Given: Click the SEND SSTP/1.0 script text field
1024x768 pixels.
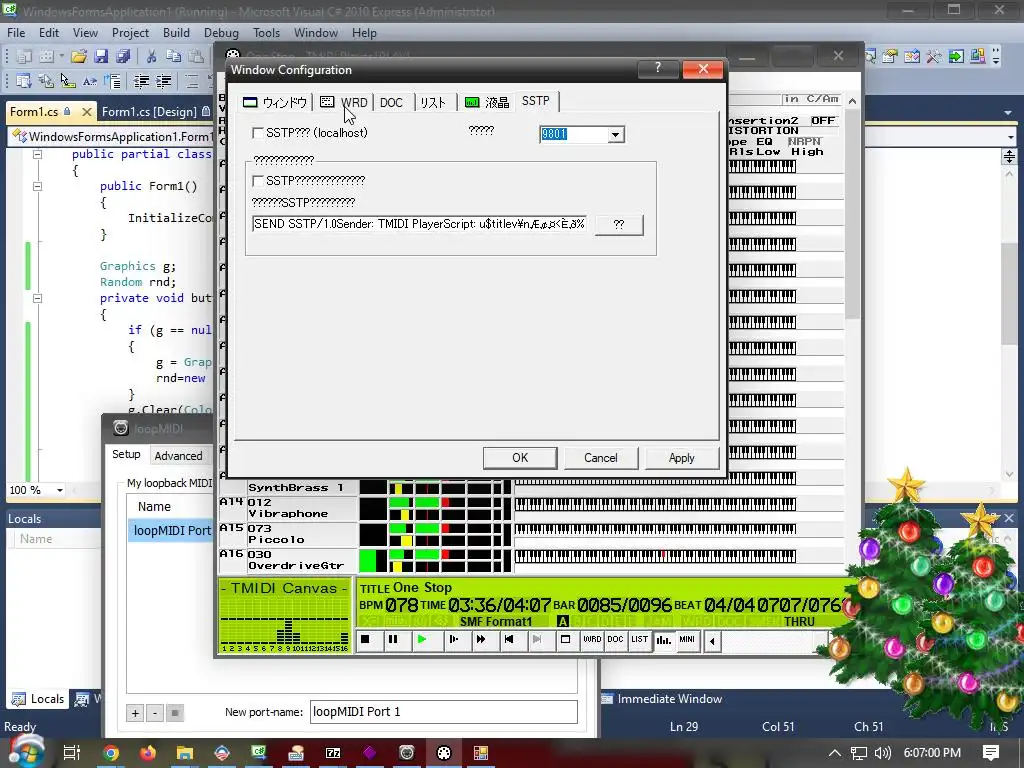Looking at the screenshot, I should coord(419,224).
